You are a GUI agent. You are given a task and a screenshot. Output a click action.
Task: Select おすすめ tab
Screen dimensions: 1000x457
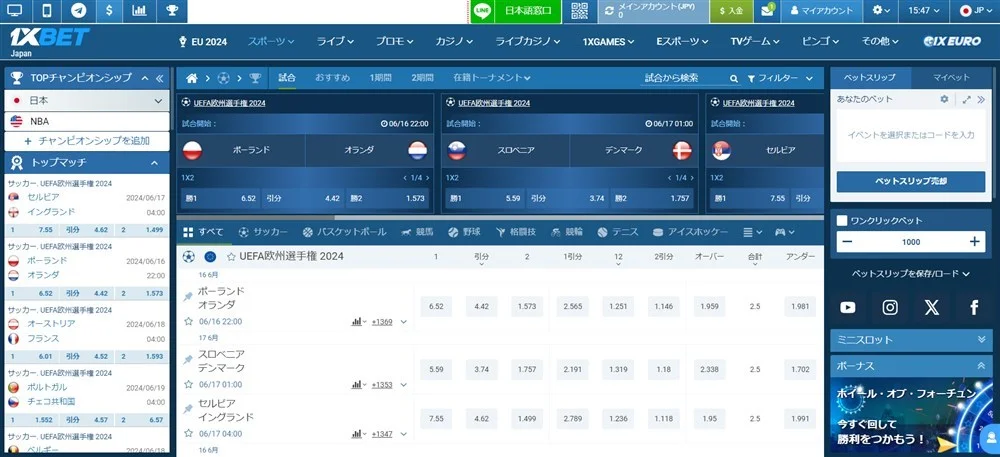tap(332, 78)
